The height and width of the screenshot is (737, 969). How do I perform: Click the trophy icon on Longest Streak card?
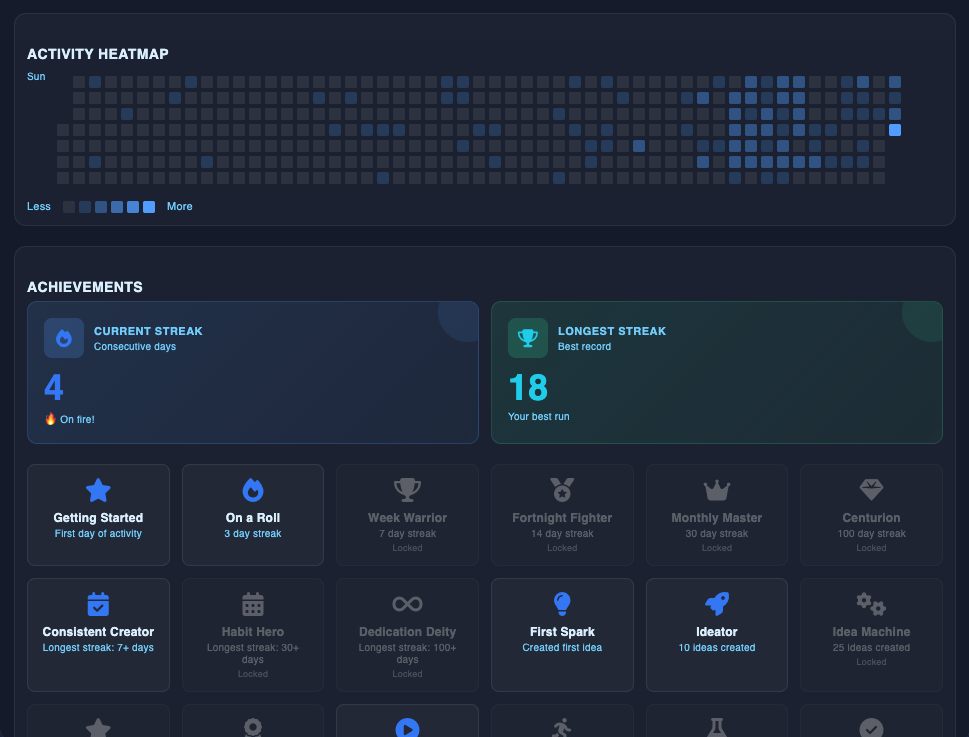[x=527, y=338]
